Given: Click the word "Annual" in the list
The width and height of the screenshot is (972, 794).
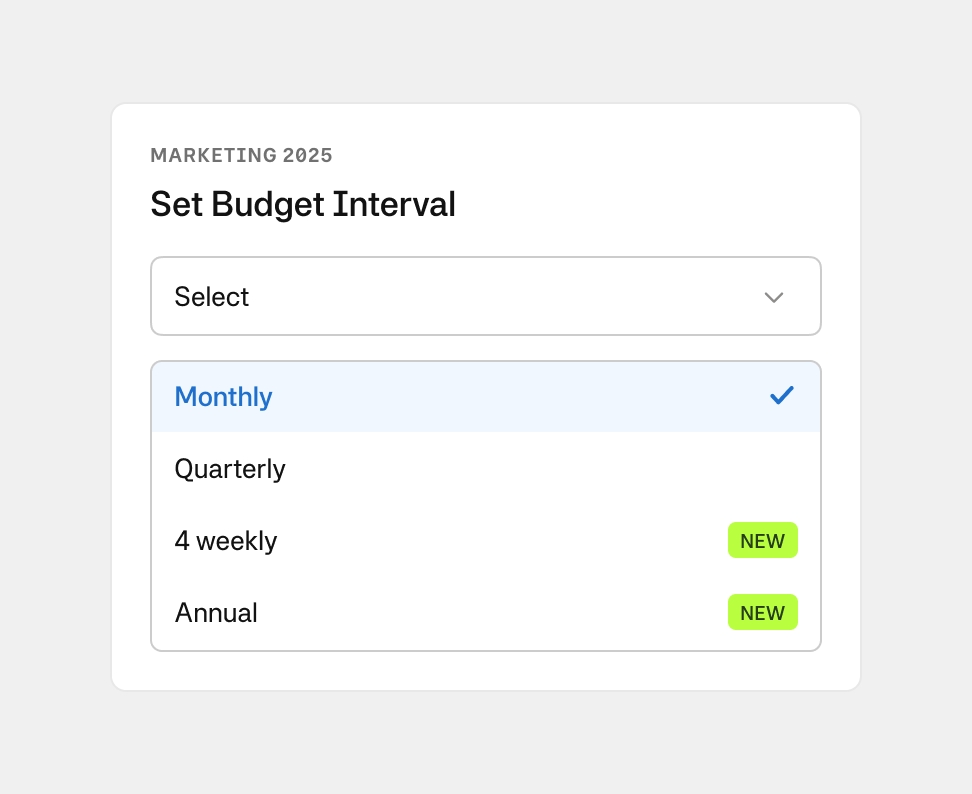Looking at the screenshot, I should click(x=216, y=613).
